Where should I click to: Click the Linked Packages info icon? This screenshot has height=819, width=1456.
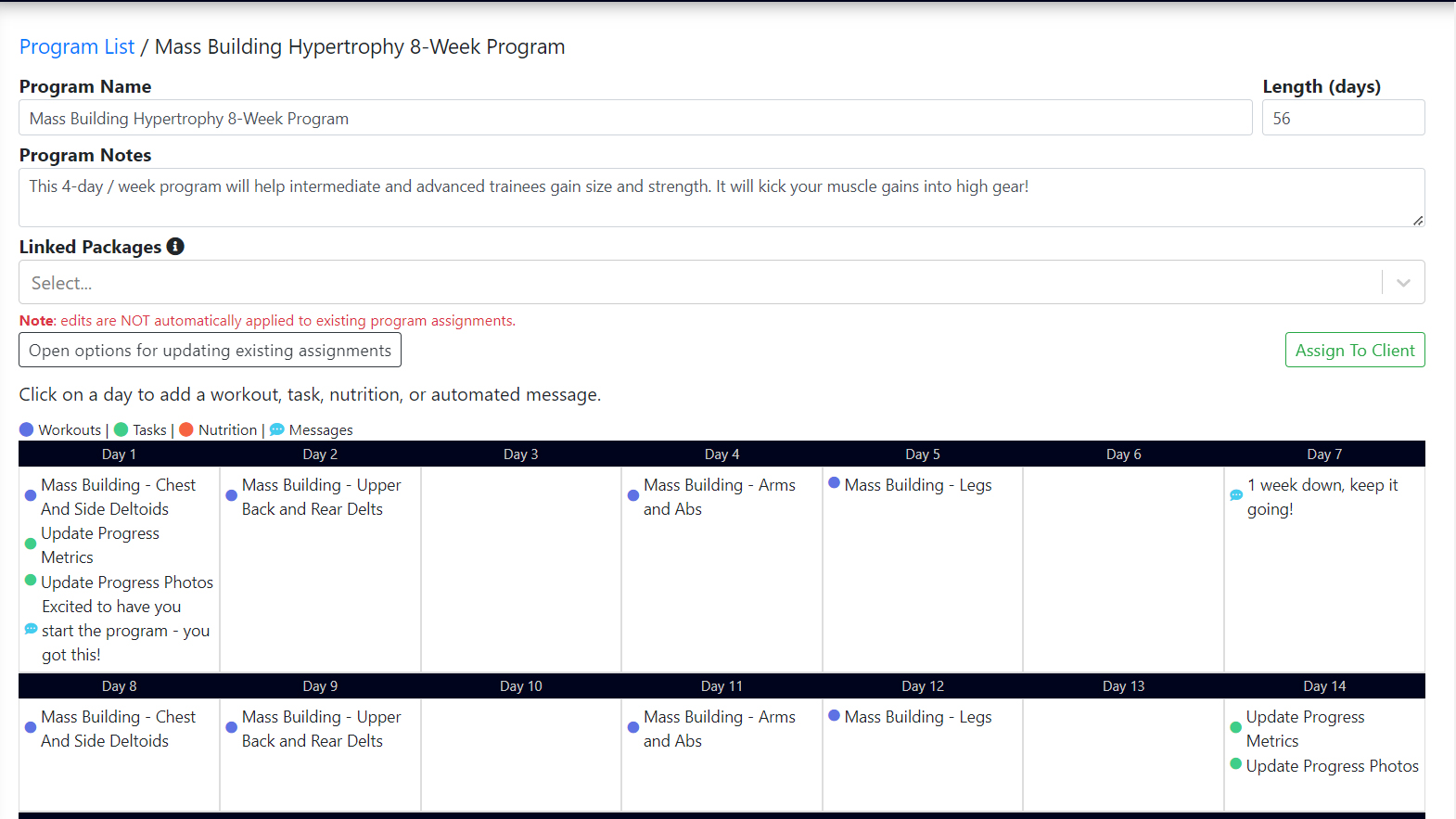coord(175,247)
